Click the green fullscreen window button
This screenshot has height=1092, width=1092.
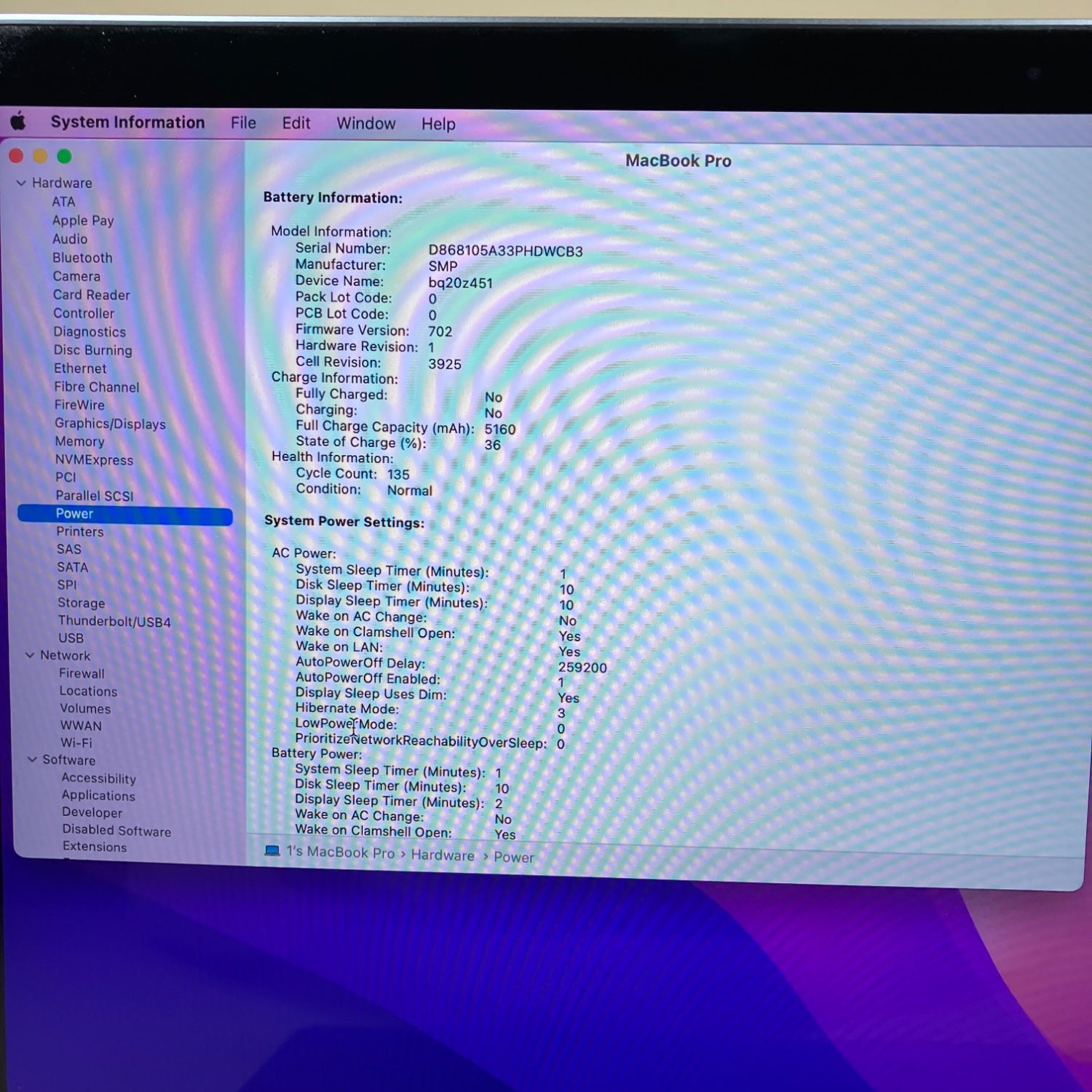point(64,157)
